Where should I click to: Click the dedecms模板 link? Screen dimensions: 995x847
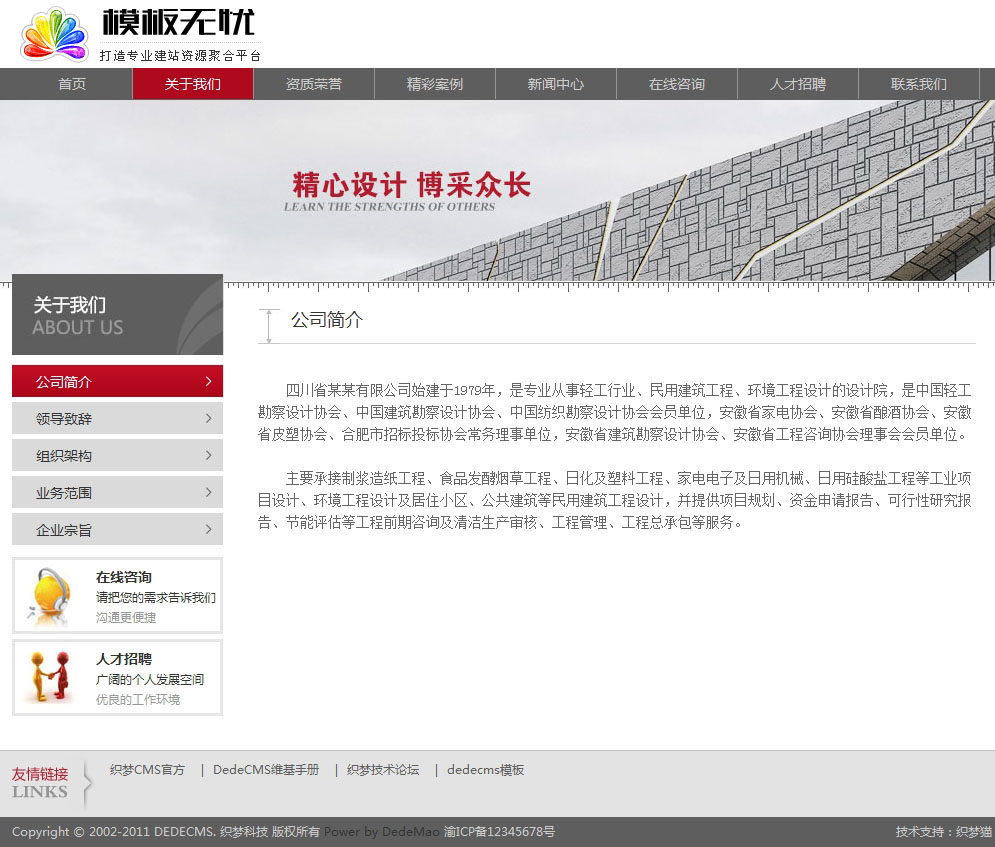click(x=485, y=770)
